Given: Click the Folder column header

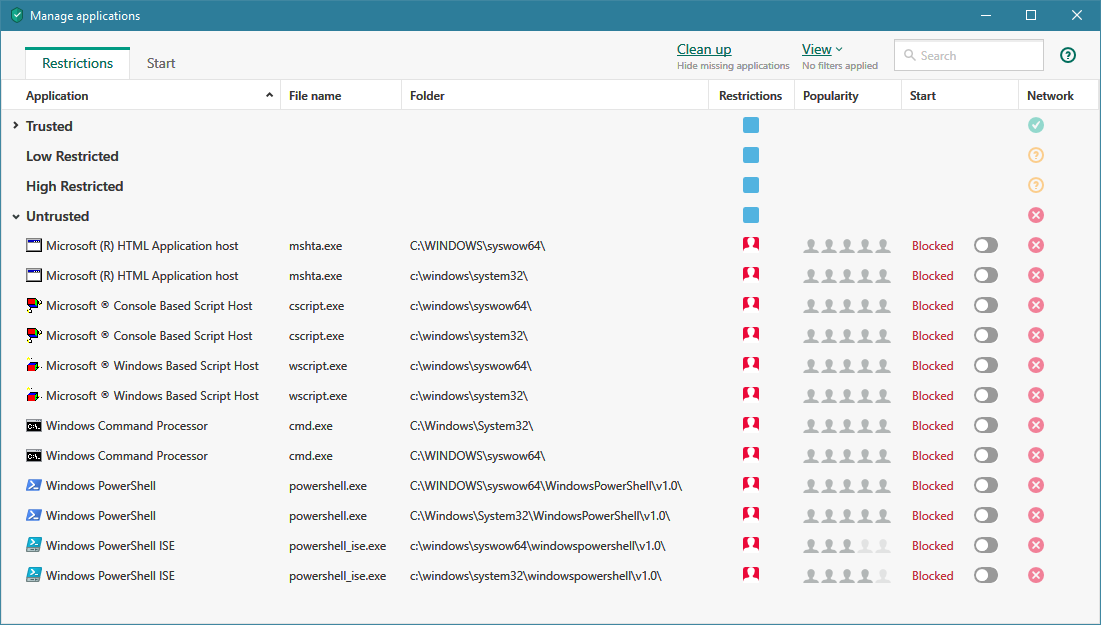Looking at the screenshot, I should tap(427, 96).
